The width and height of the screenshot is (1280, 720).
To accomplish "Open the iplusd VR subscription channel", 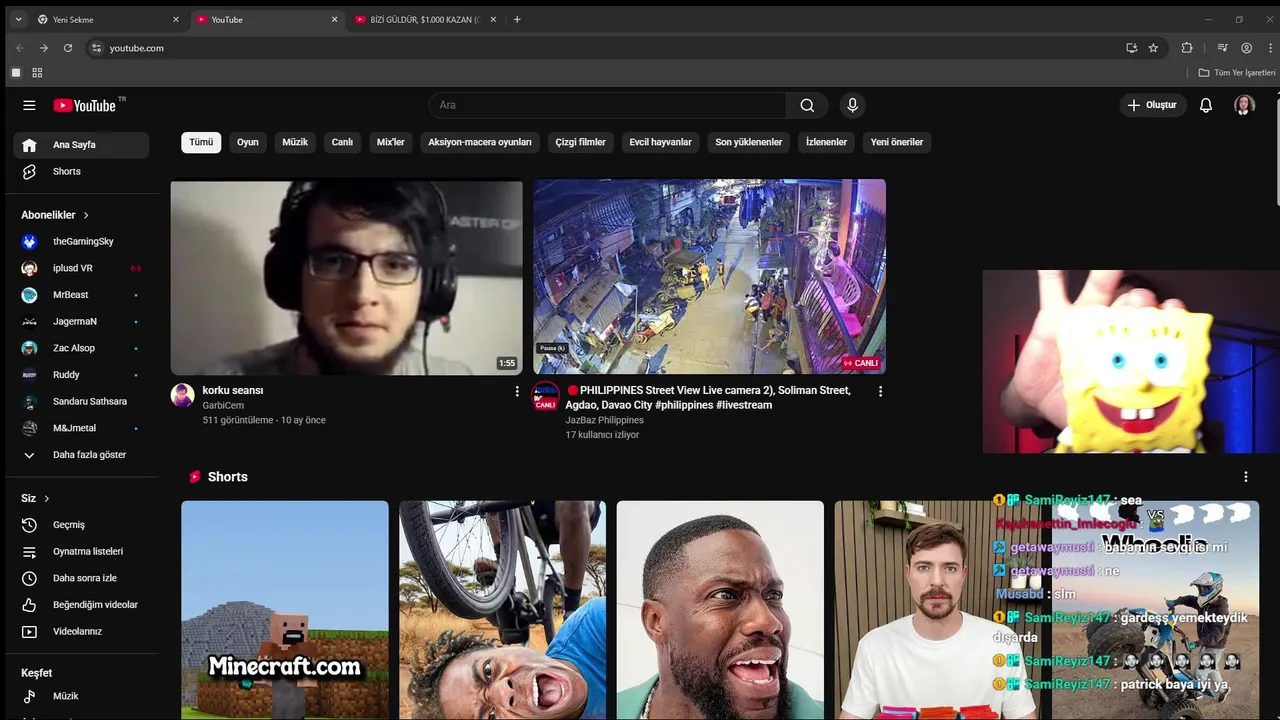I will coord(81,269).
